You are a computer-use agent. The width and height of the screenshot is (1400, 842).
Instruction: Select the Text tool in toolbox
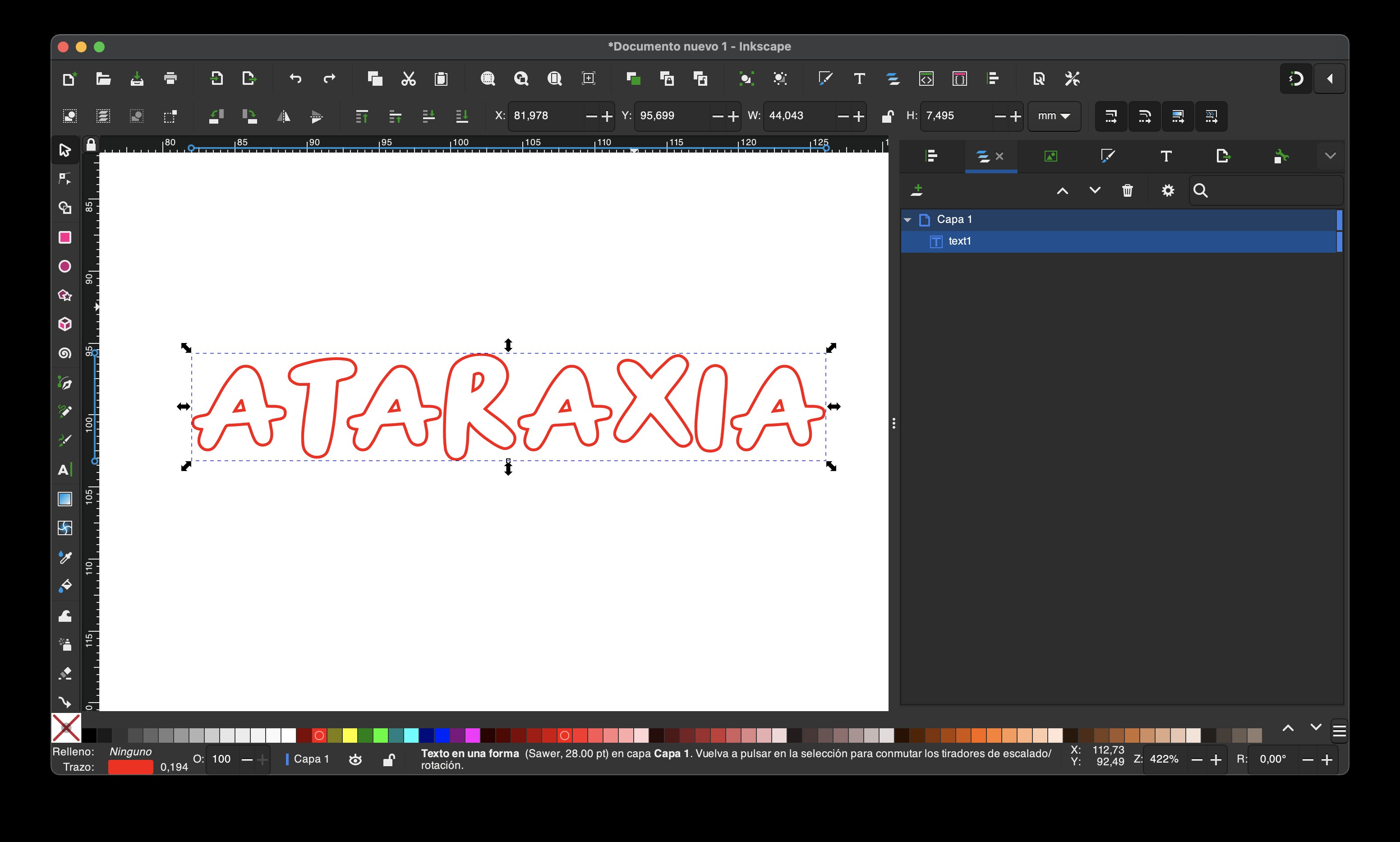tap(64, 470)
